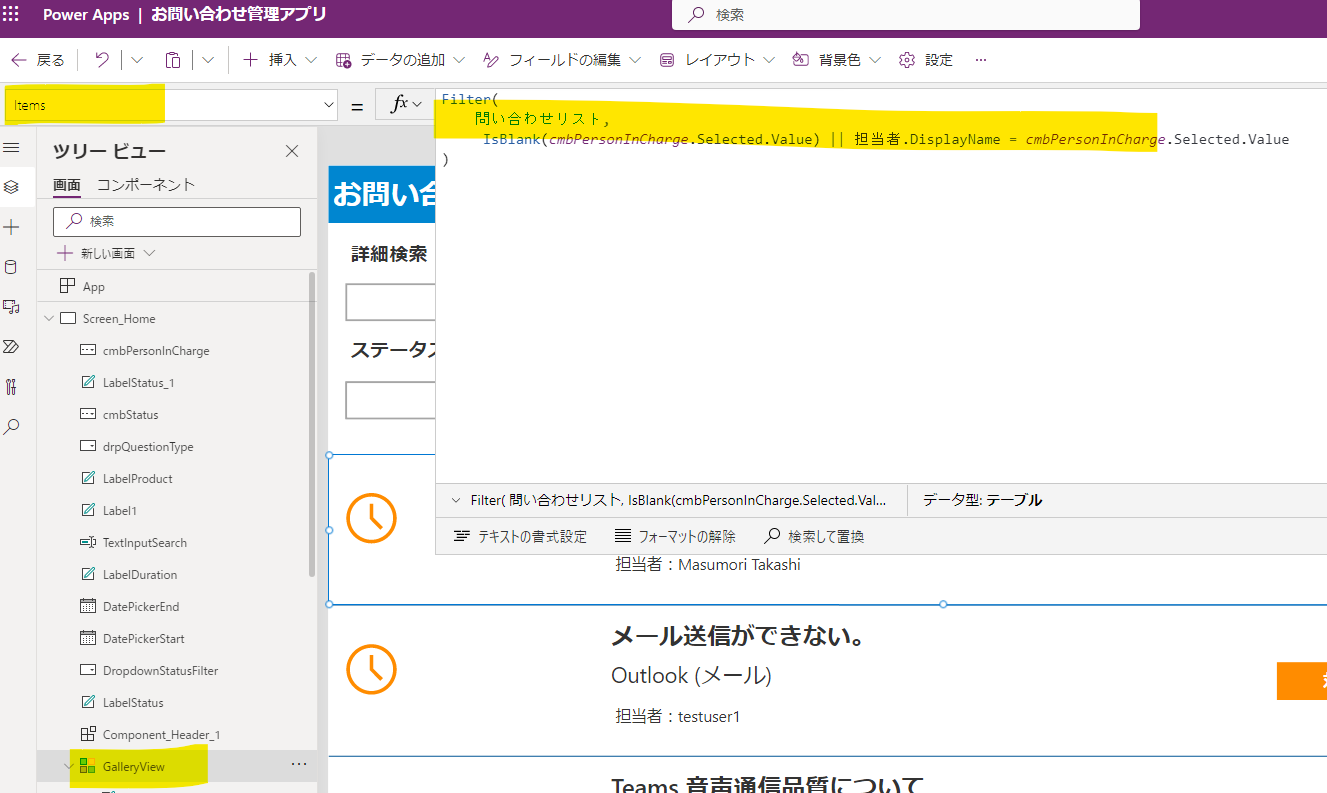
Task: Expand the undo dropdown arrow
Action: click(x=137, y=60)
